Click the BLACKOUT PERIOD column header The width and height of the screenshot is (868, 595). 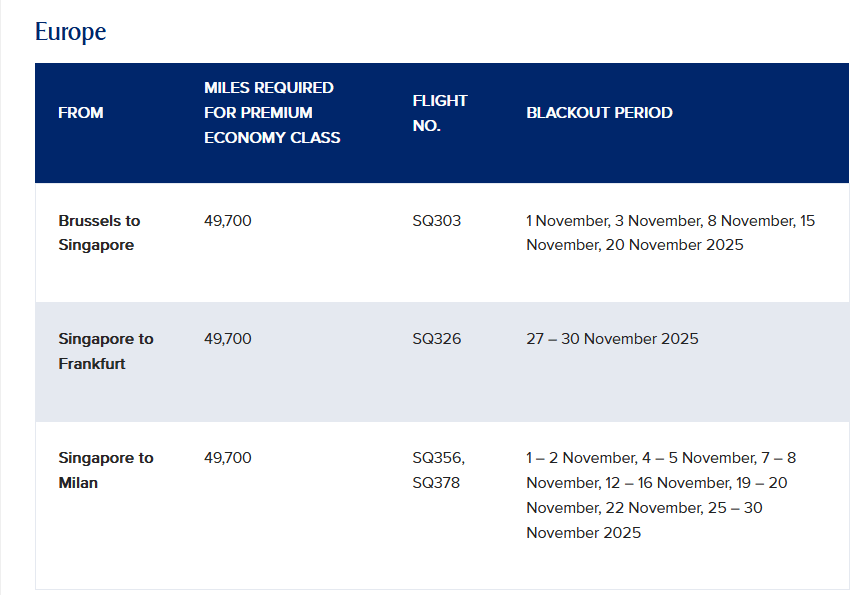click(599, 113)
